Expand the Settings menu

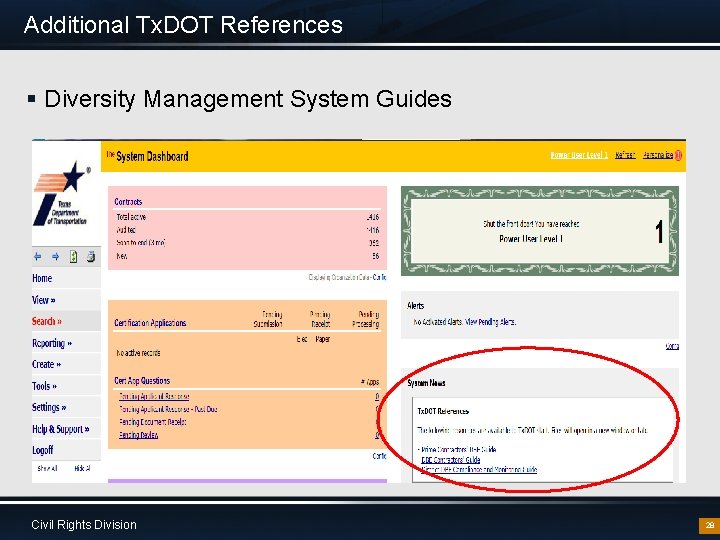(x=49, y=407)
